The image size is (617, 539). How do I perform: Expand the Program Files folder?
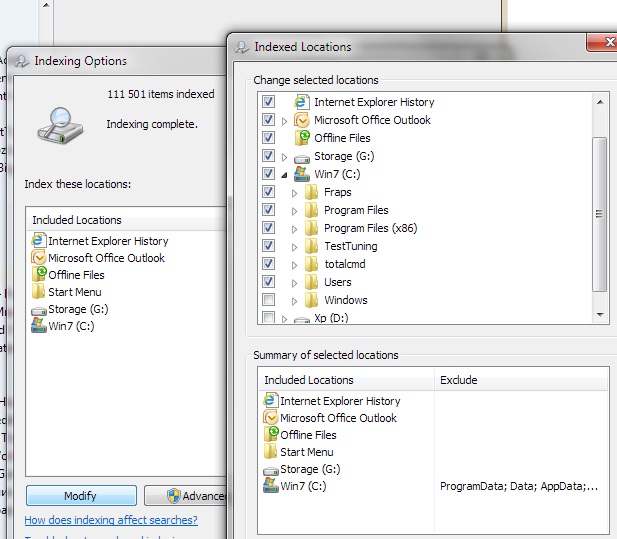point(294,211)
